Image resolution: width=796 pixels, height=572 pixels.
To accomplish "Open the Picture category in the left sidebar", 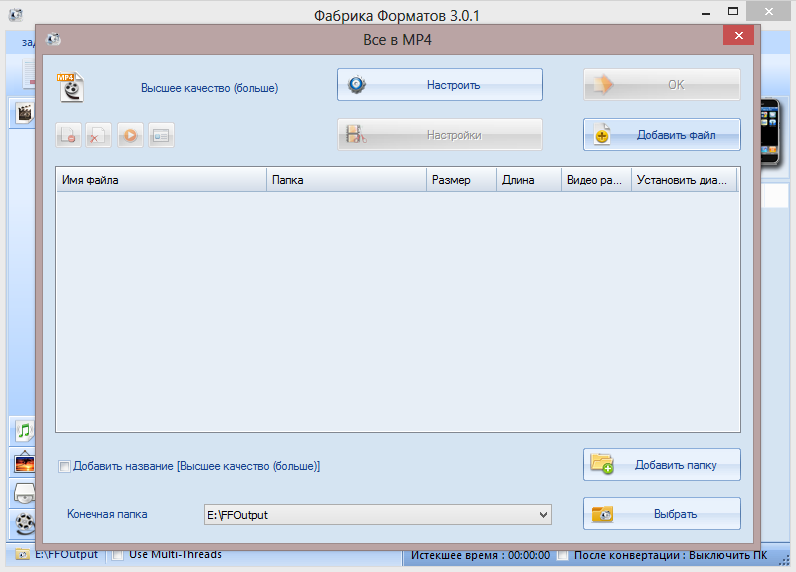I will point(22,463).
